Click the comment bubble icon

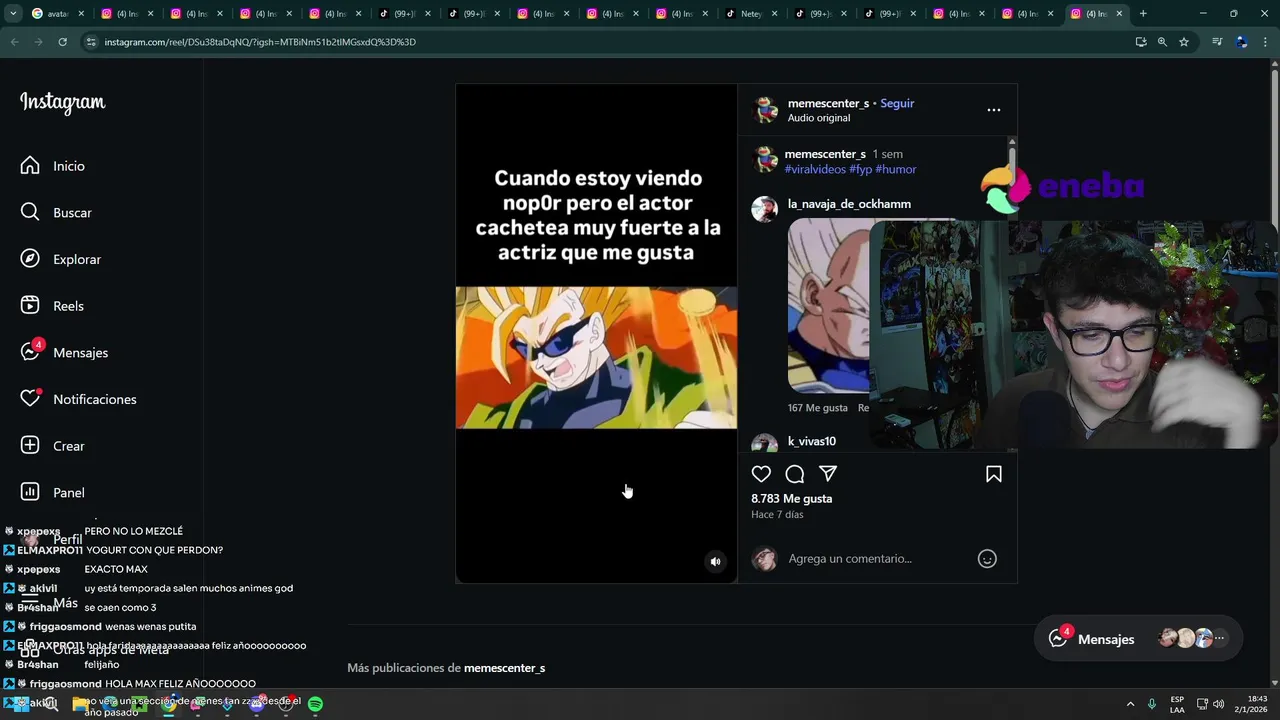coord(795,474)
